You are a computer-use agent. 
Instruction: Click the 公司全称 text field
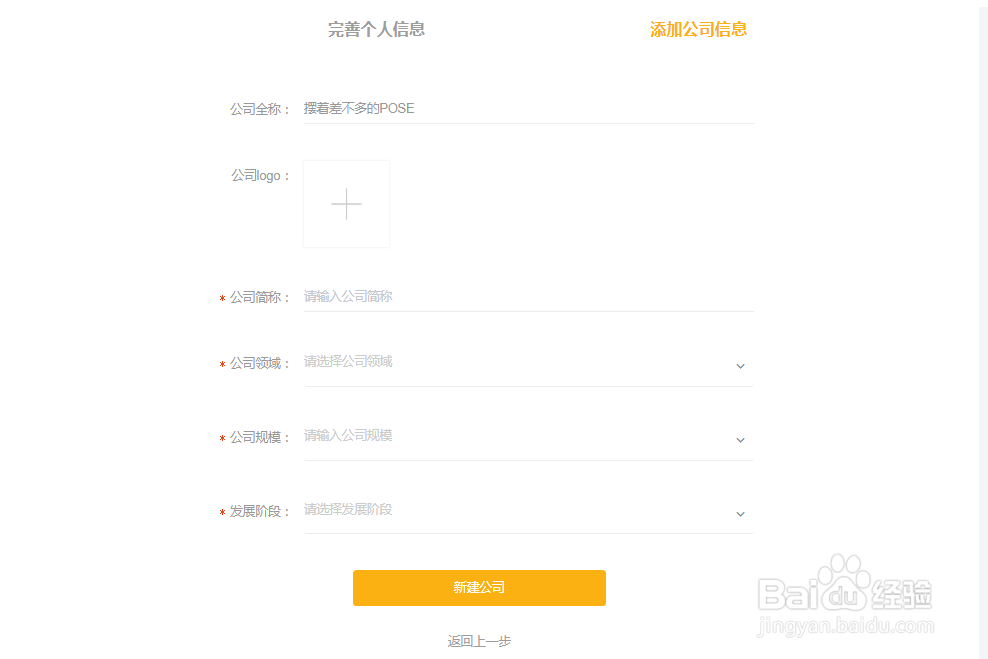500,108
